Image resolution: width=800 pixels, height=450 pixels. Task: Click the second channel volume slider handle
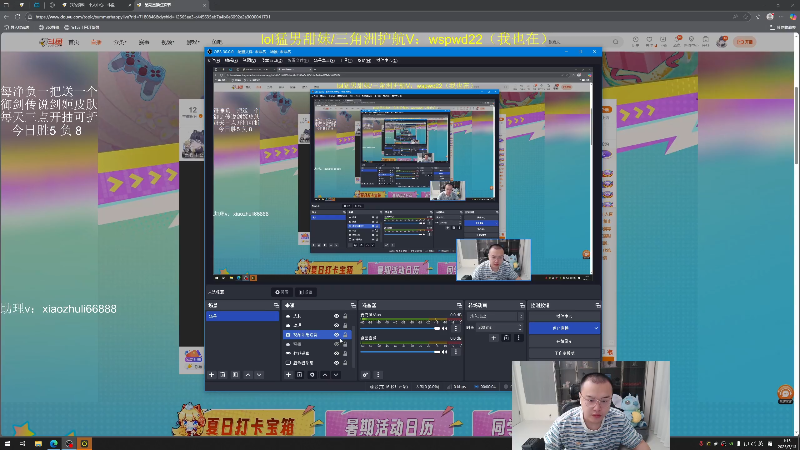(437, 352)
